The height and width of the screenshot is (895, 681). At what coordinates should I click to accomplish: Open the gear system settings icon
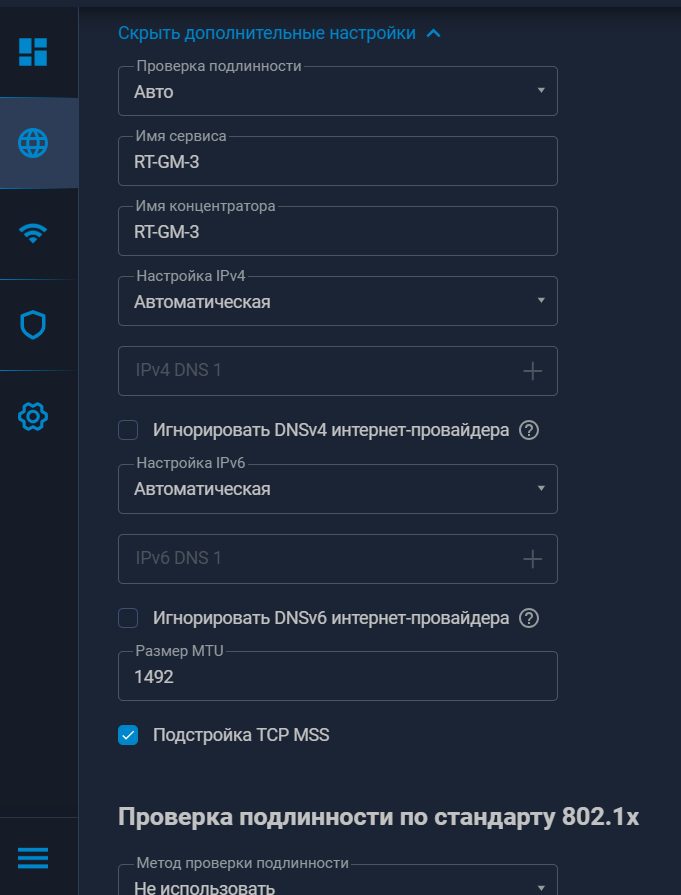[33, 415]
